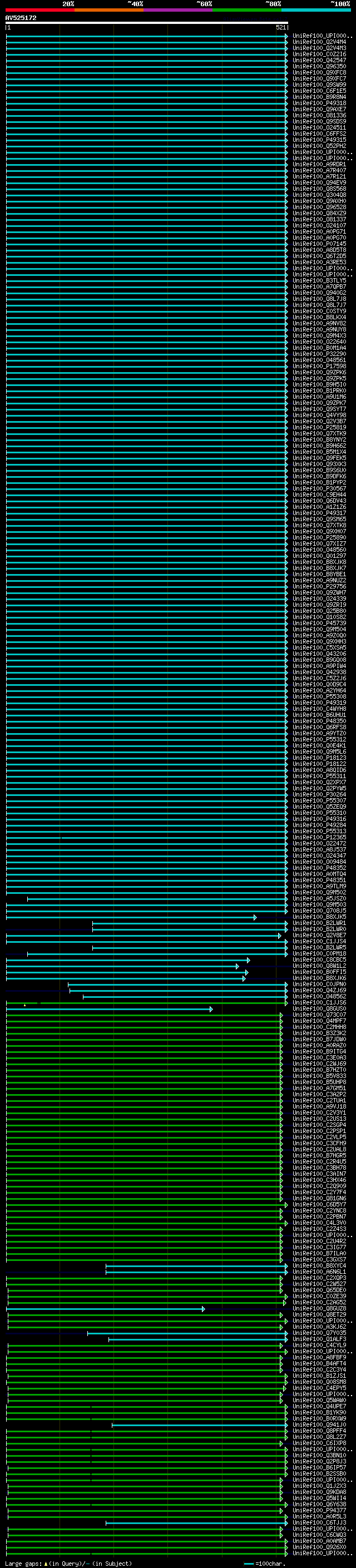Open hit UniRef100_C6F1E5
356x1568 pixels.
point(319,91)
